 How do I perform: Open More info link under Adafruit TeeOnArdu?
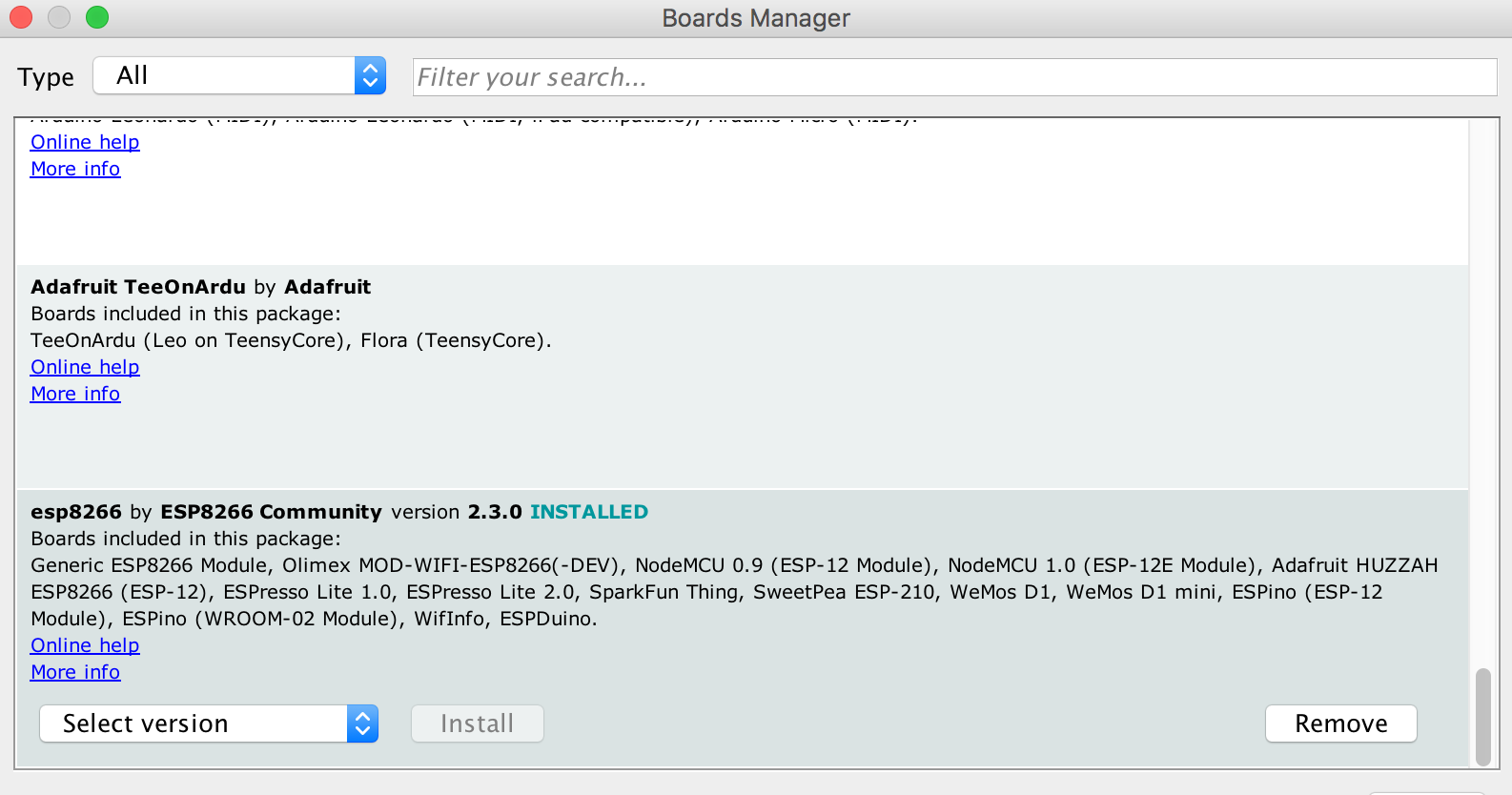coord(75,394)
